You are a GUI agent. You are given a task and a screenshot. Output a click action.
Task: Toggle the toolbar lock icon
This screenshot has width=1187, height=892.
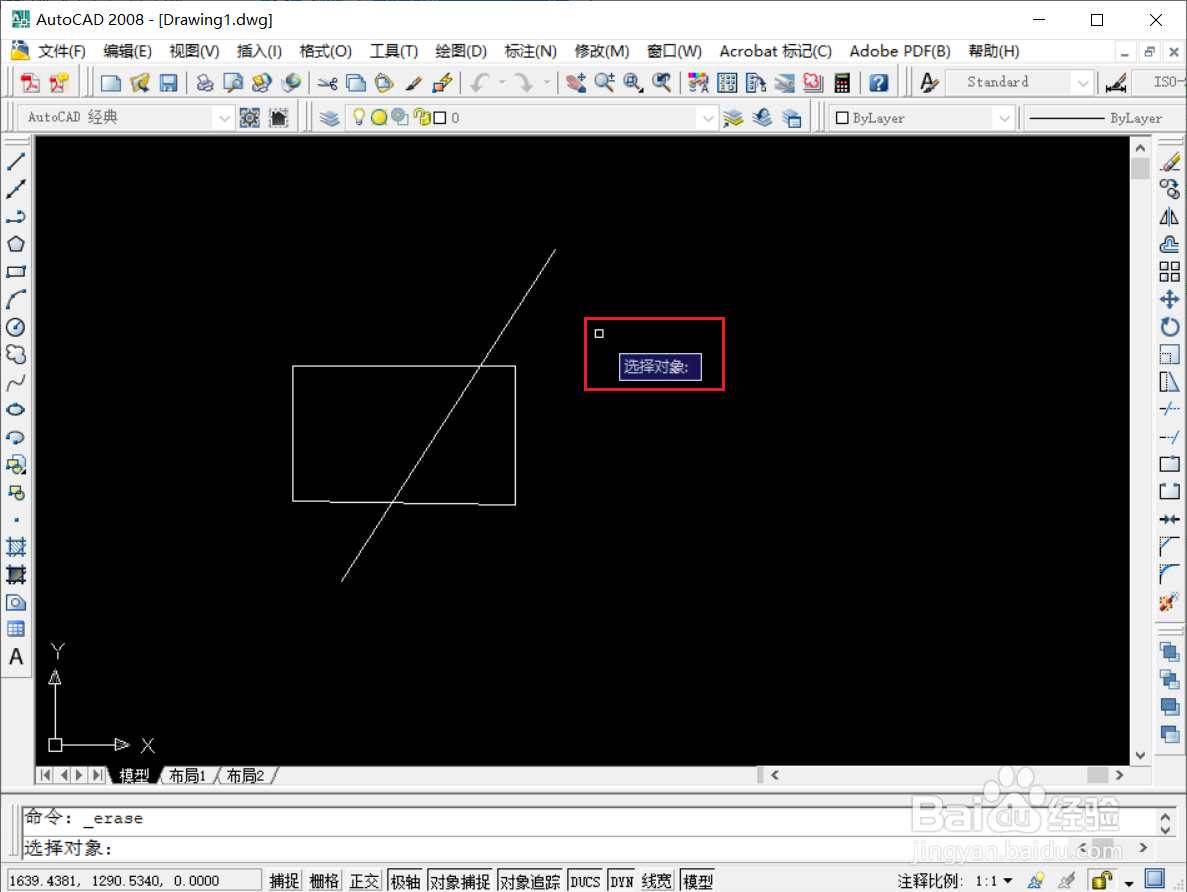point(1101,880)
